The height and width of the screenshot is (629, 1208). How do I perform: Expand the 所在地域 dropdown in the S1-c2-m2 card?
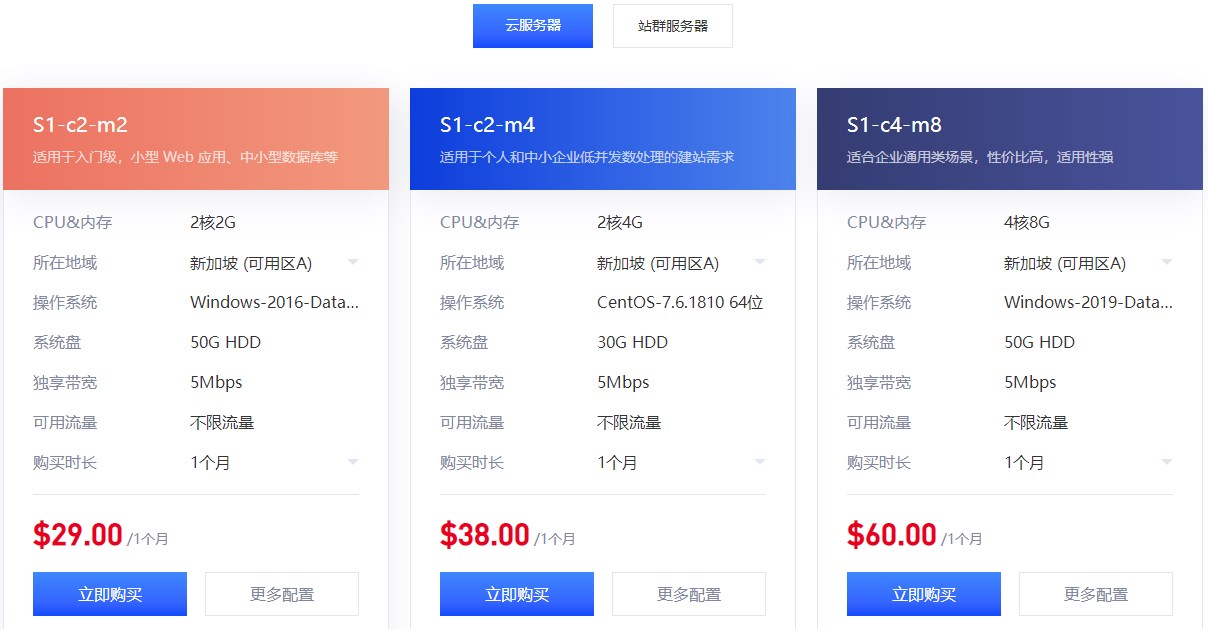point(273,263)
